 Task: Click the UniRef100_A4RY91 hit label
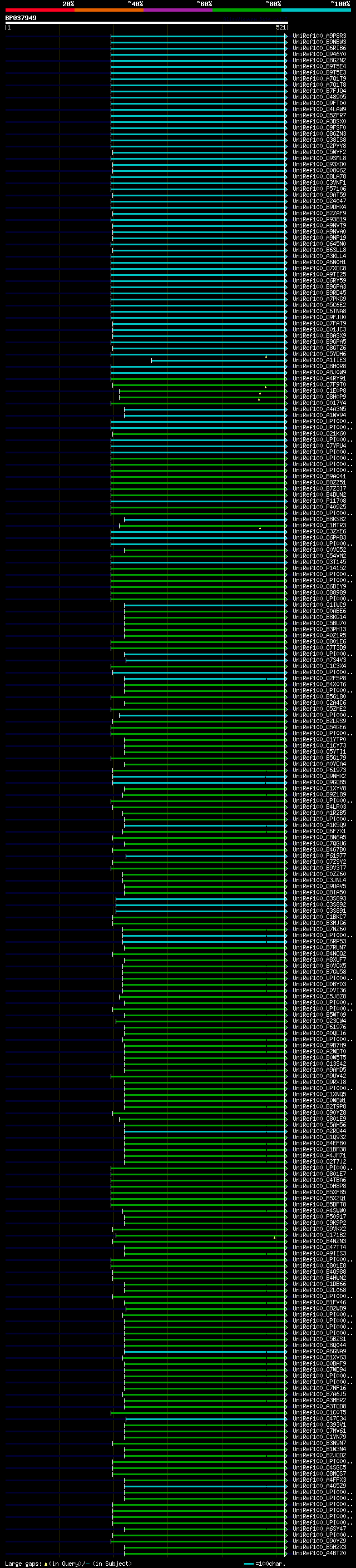(319, 379)
